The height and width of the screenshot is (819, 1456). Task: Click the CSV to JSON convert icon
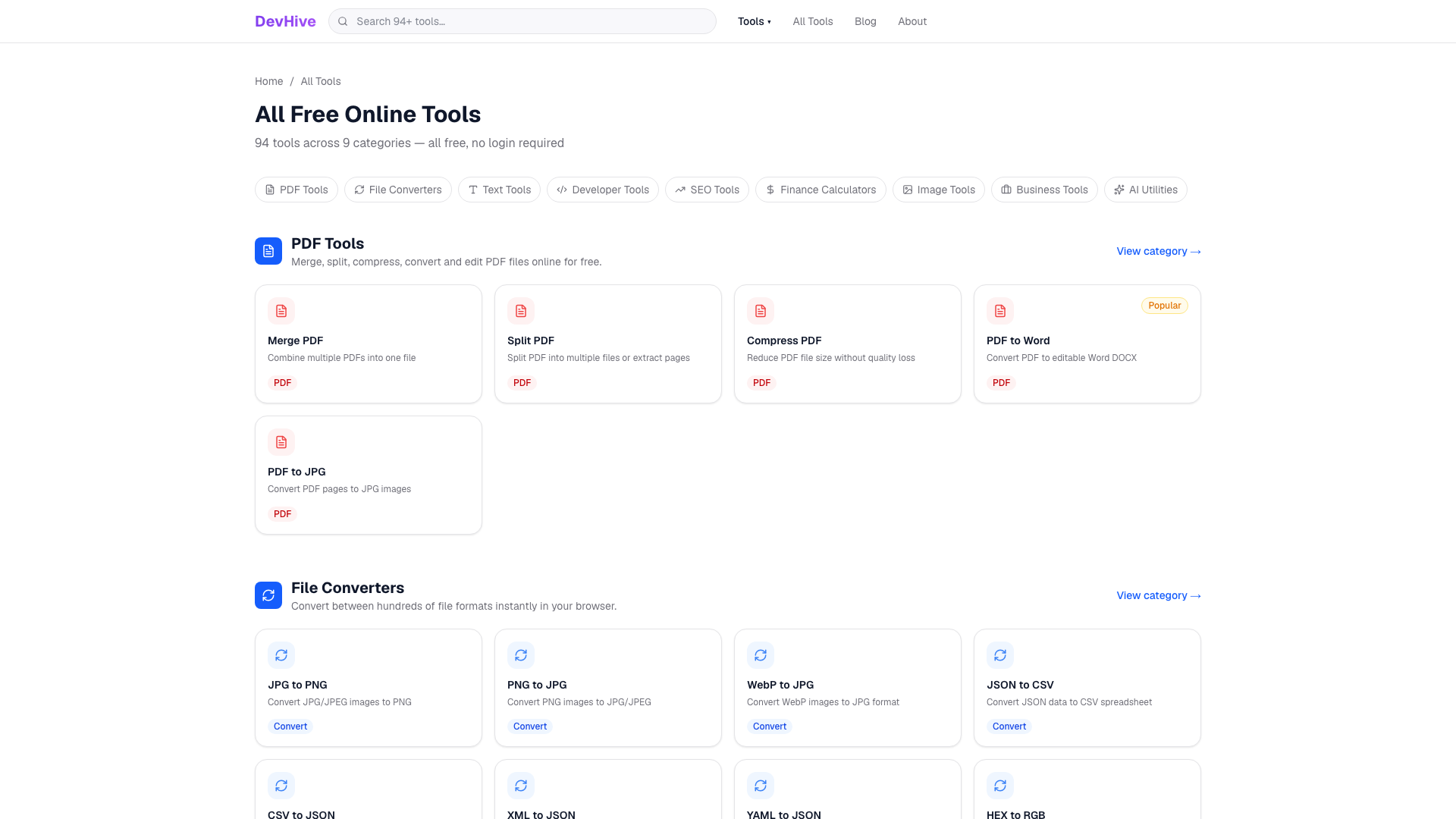(x=281, y=786)
